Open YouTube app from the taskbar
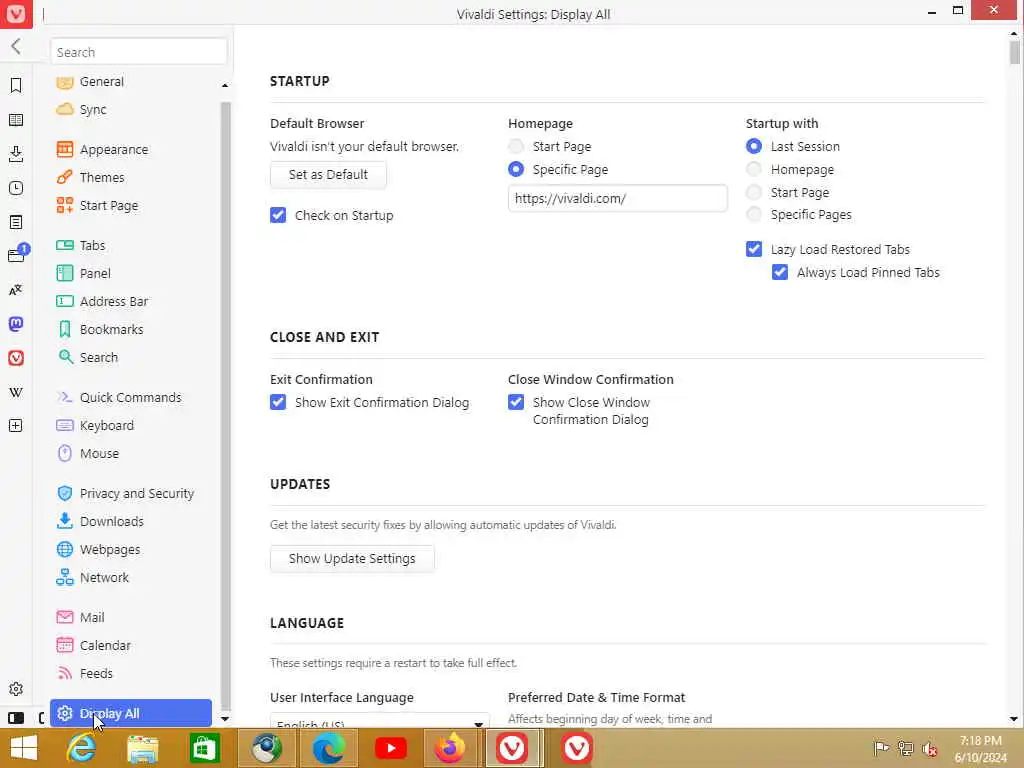This screenshot has width=1024, height=768. coord(391,748)
